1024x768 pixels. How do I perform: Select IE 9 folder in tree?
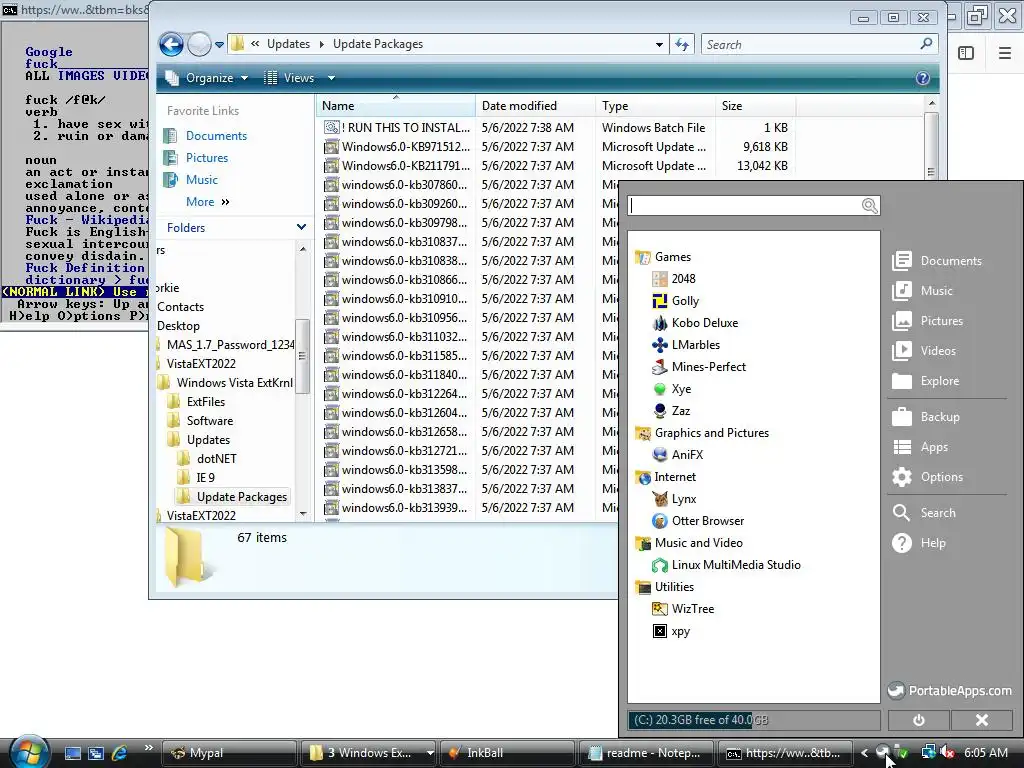click(x=197, y=477)
